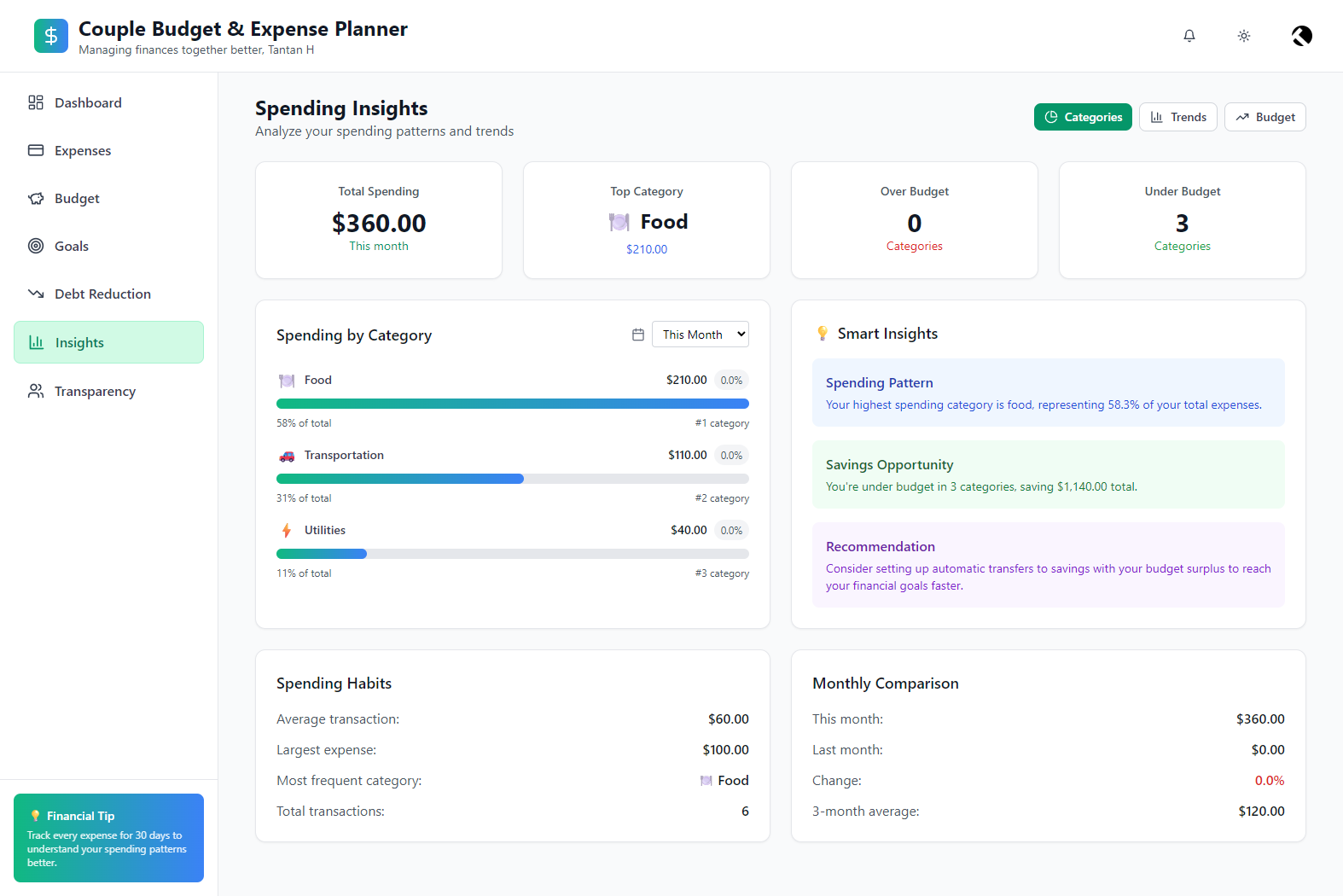
Task: Click the Transportation spending progress bar
Action: [x=513, y=479]
